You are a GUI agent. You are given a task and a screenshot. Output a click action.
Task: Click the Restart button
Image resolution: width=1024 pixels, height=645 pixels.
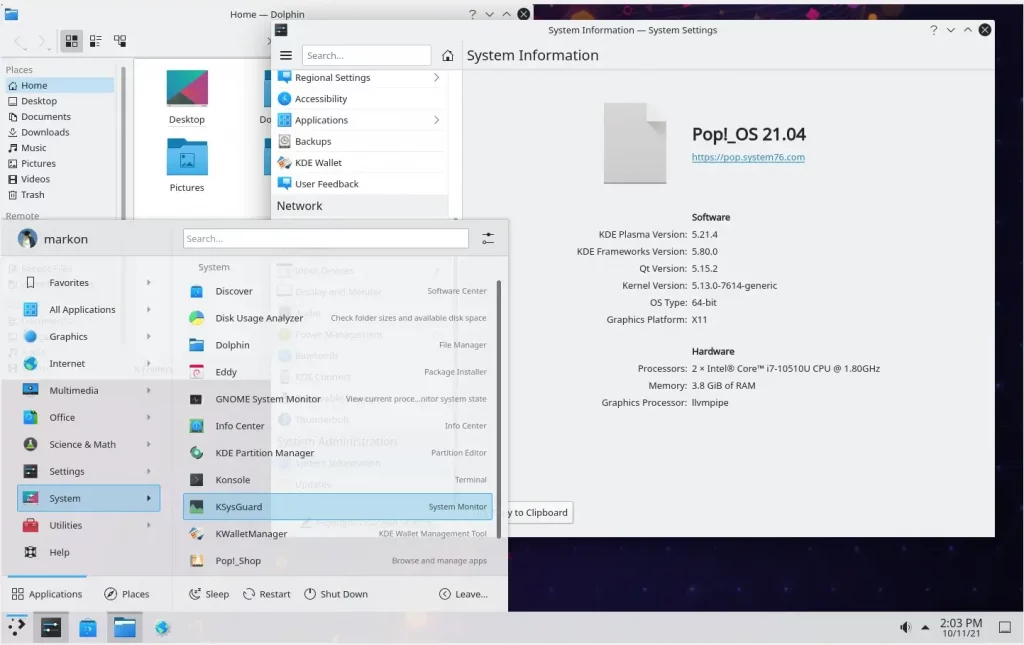coord(266,594)
